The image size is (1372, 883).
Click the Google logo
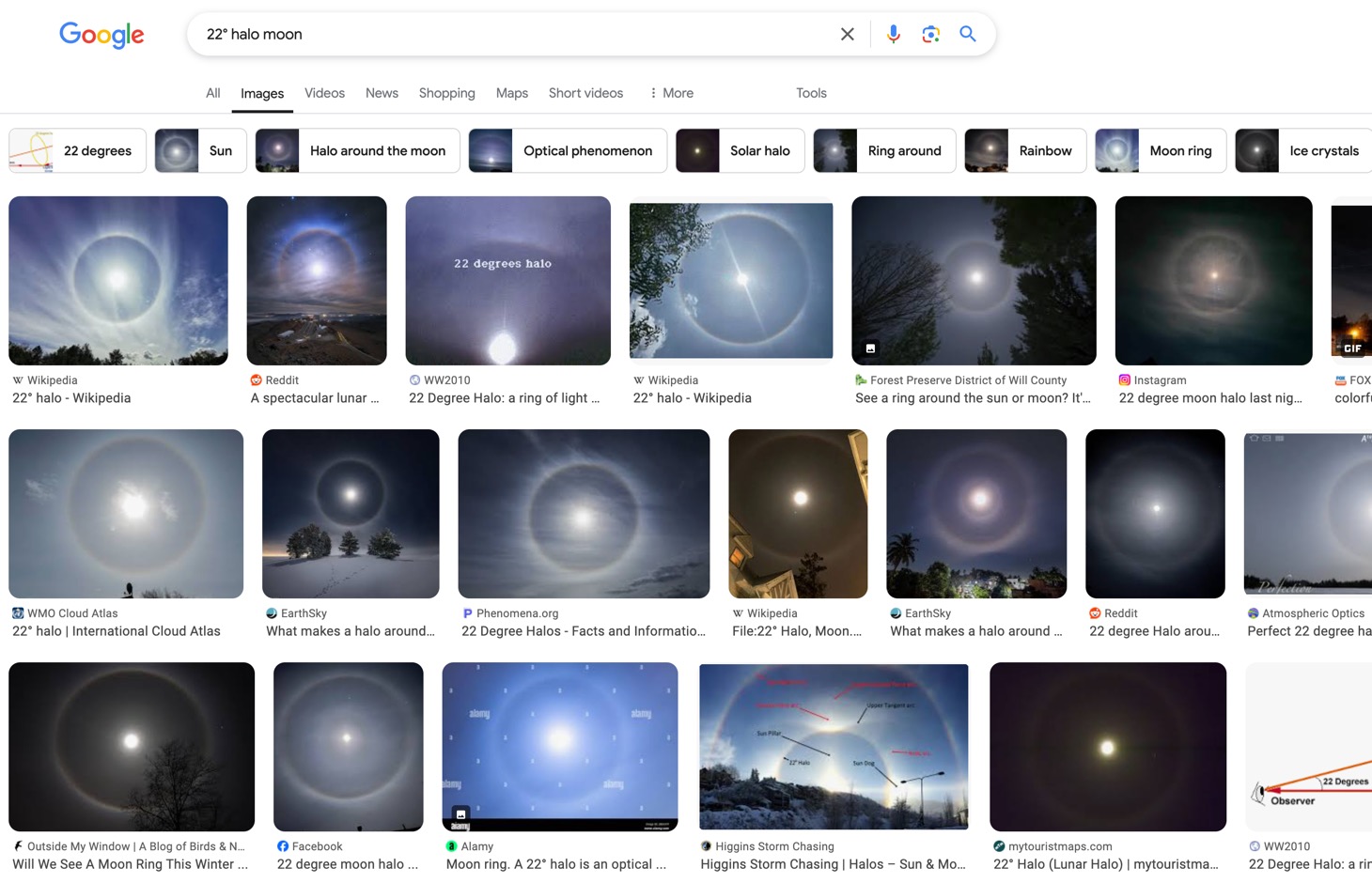pyautogui.click(x=101, y=35)
